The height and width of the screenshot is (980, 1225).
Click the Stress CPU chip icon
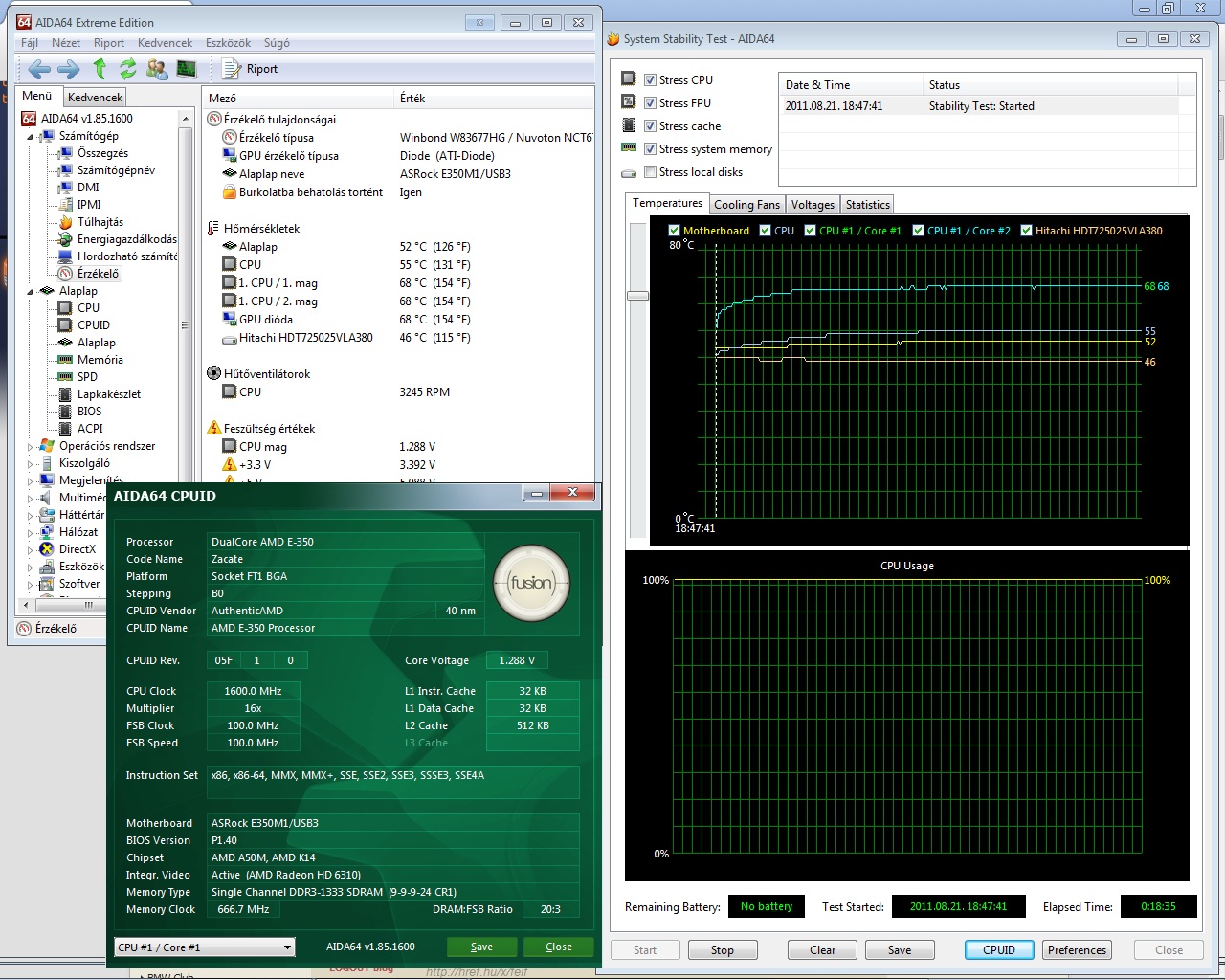629,79
